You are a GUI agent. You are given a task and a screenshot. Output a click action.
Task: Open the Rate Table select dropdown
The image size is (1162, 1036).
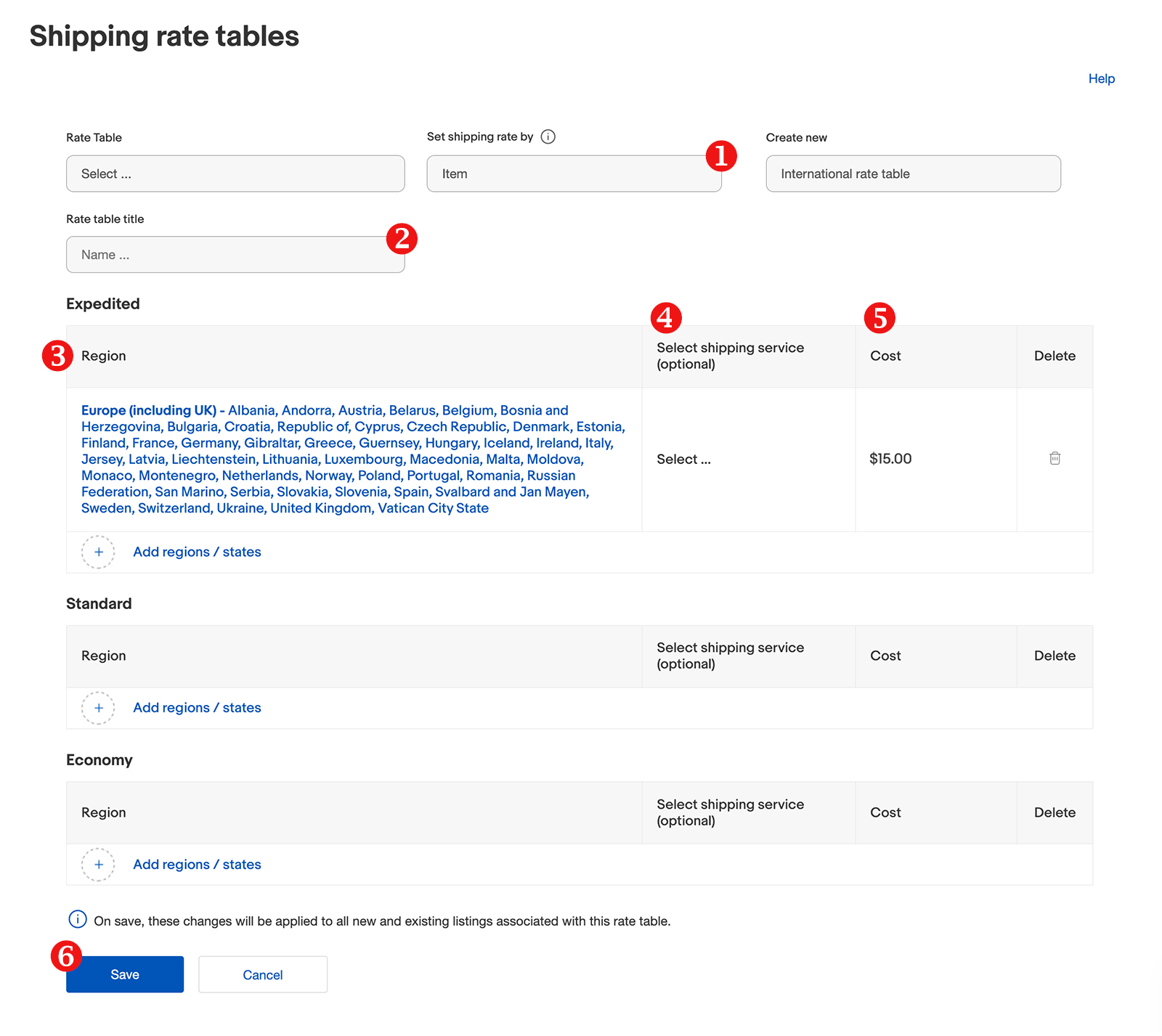click(235, 174)
